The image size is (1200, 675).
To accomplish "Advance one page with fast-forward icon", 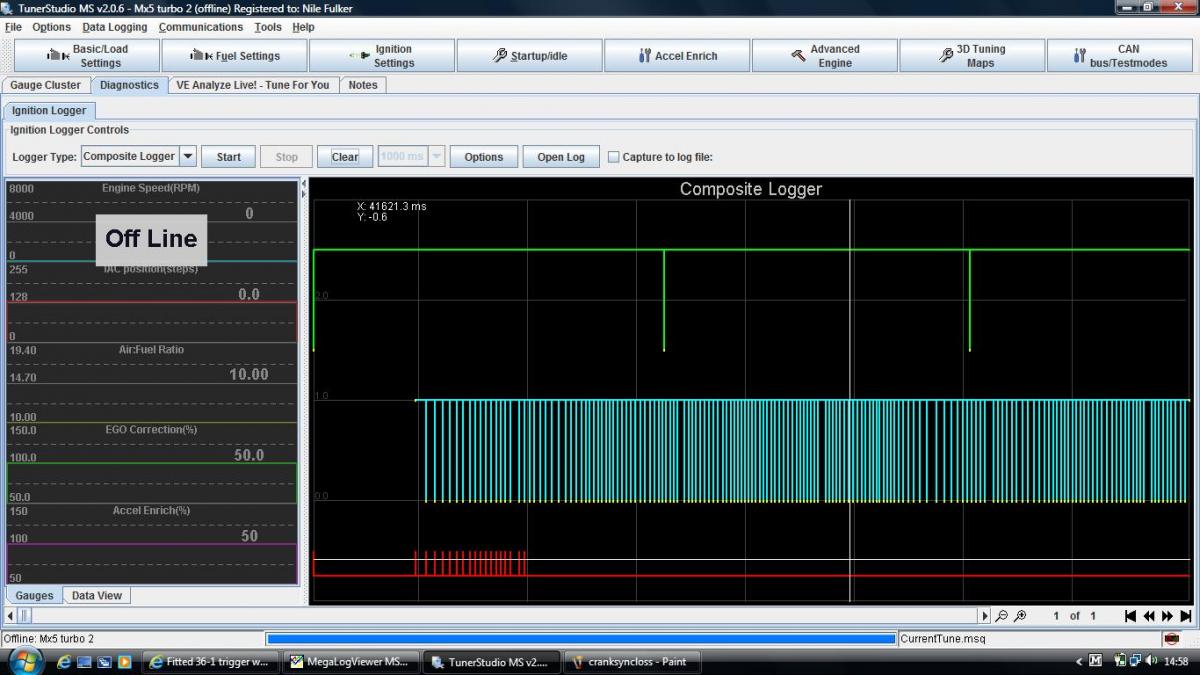I will 1167,616.
